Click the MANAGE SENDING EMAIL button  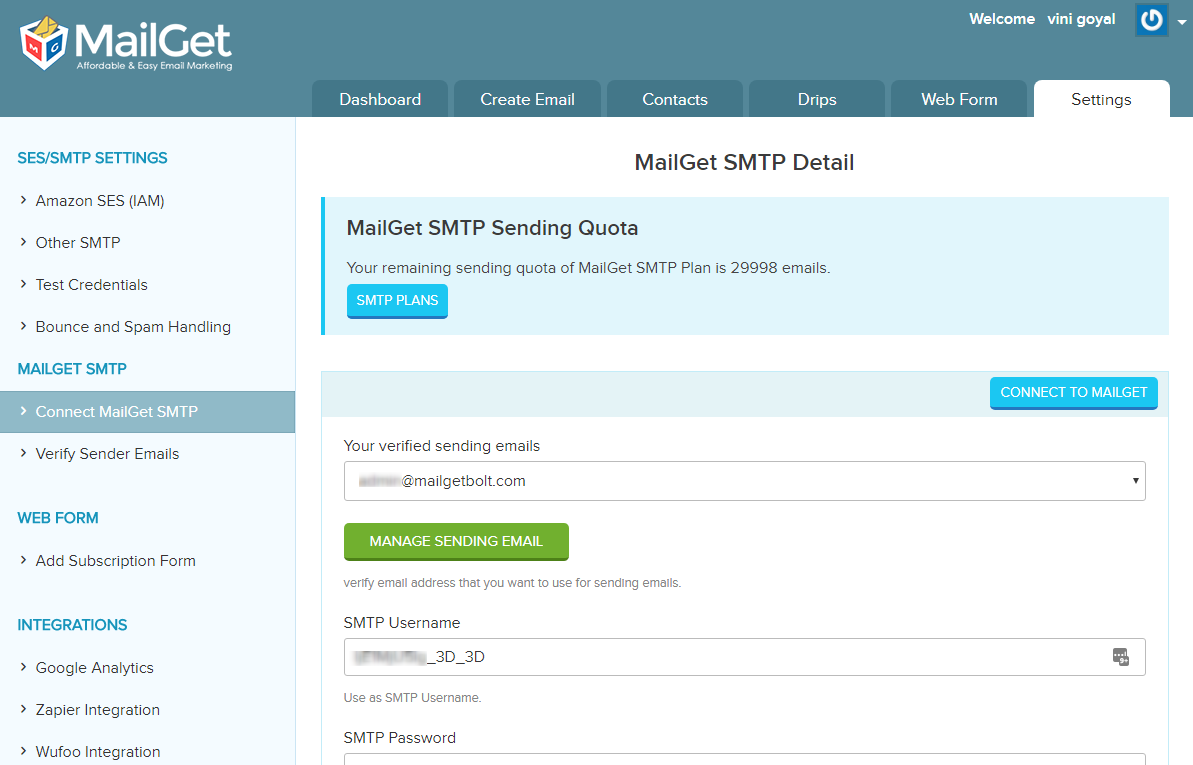(456, 541)
